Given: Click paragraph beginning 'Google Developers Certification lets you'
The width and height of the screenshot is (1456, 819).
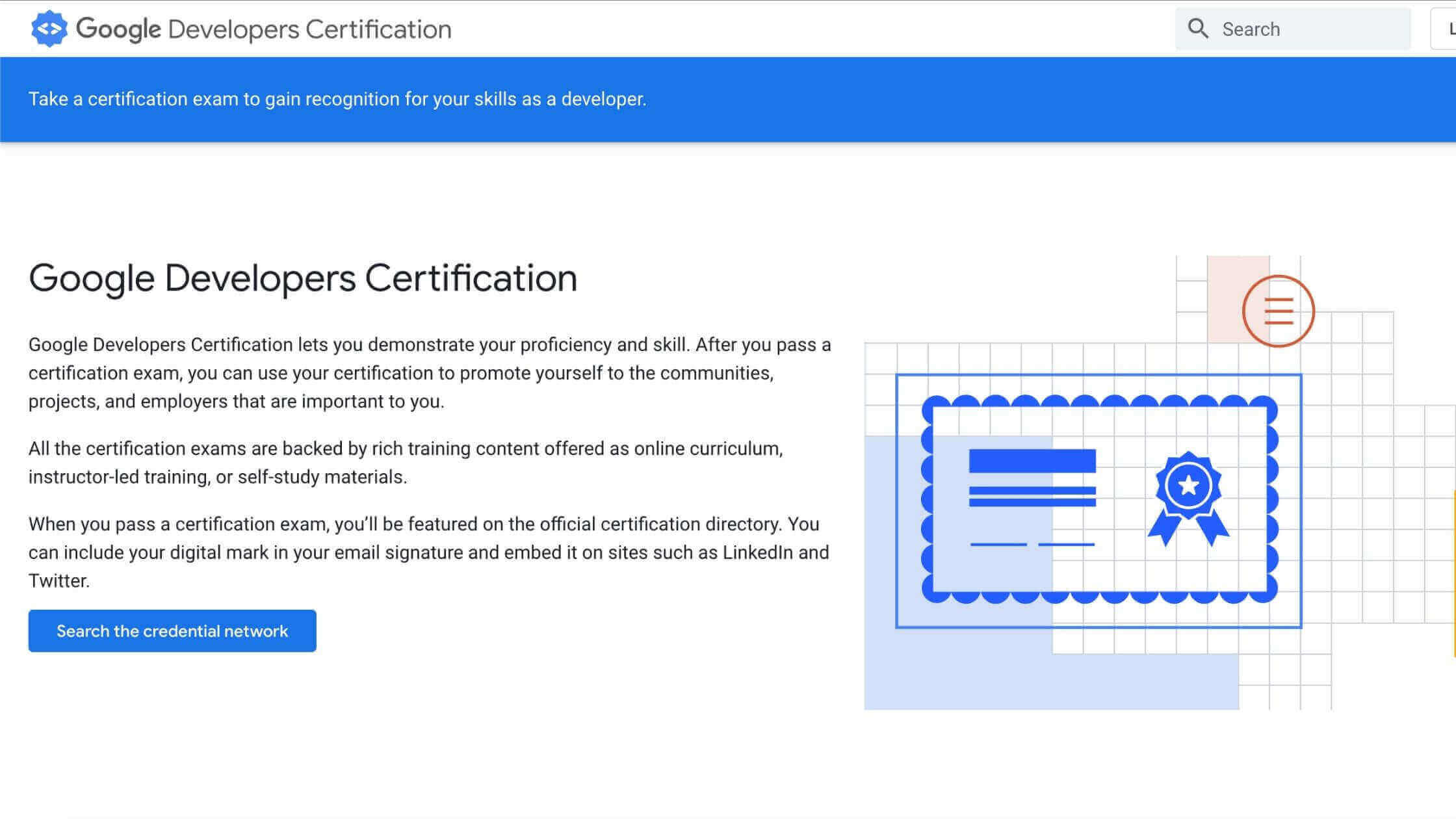Looking at the screenshot, I should point(430,373).
